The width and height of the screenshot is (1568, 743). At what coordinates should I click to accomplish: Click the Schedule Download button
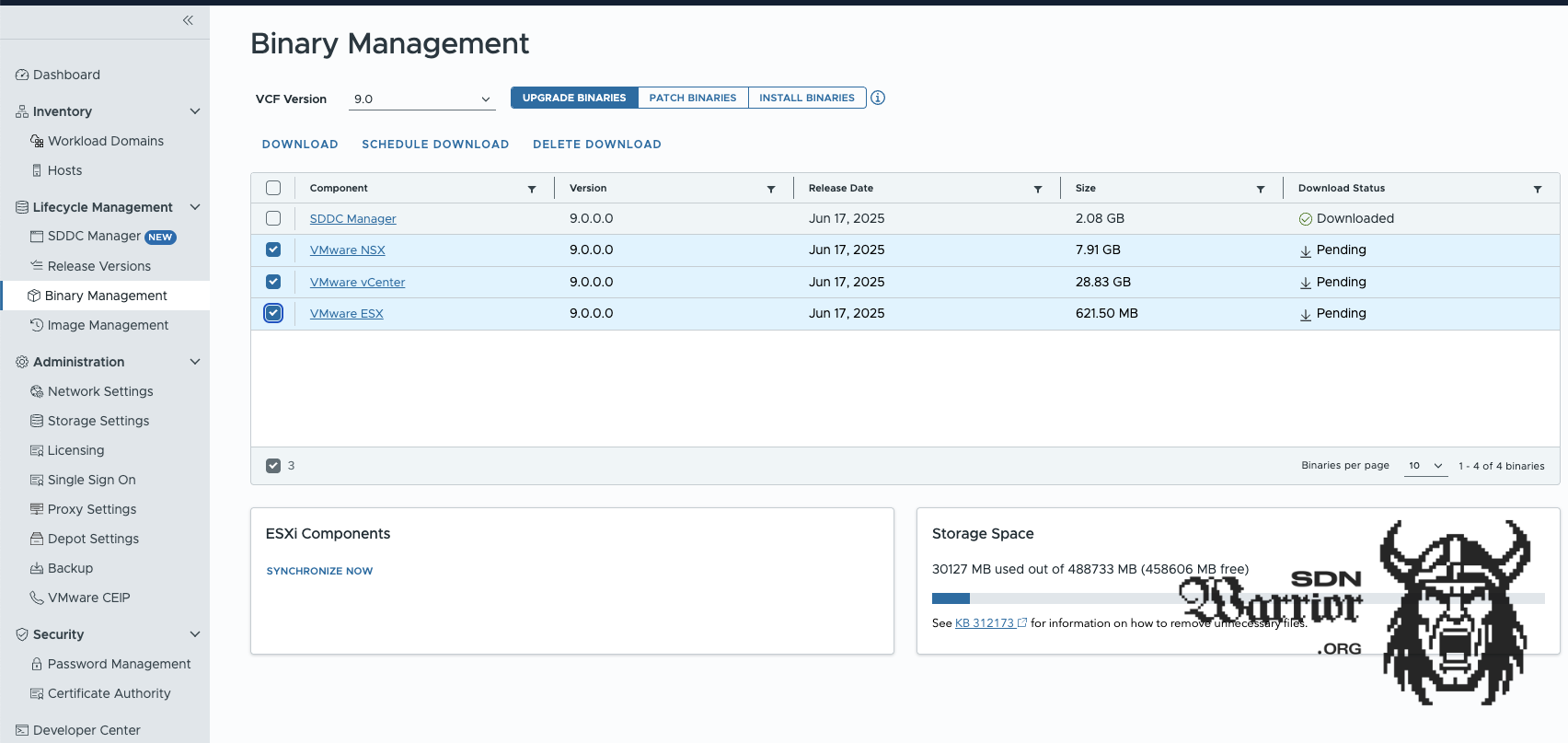pos(435,145)
